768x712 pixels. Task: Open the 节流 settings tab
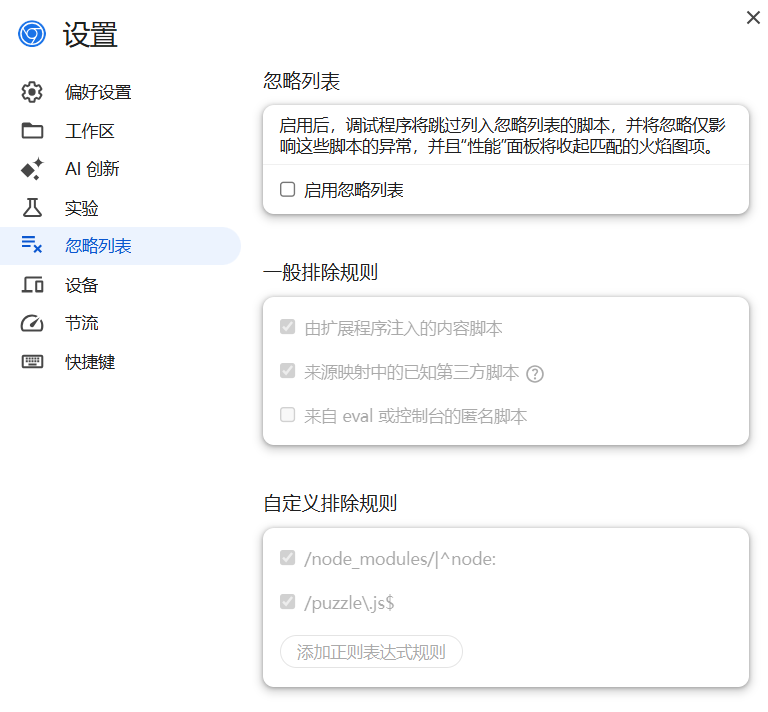[82, 324]
